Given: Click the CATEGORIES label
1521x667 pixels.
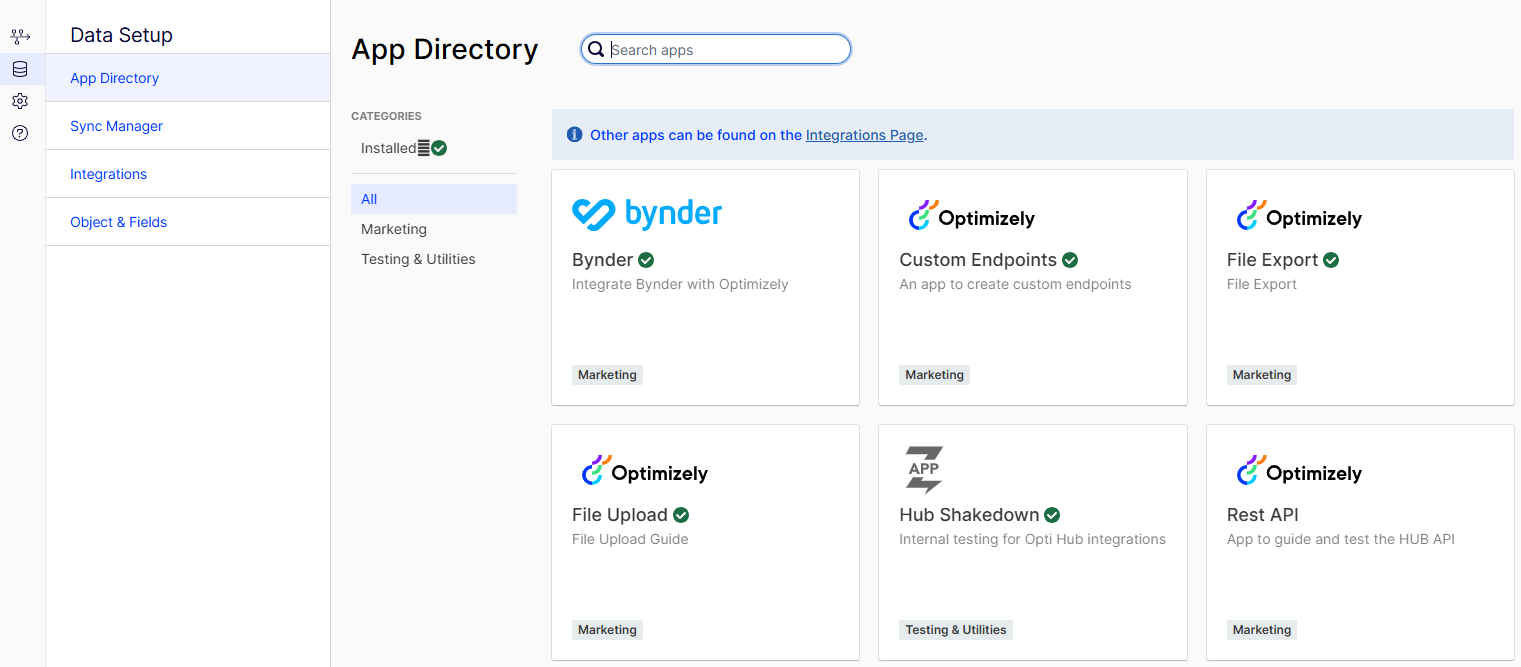Looking at the screenshot, I should (386, 116).
